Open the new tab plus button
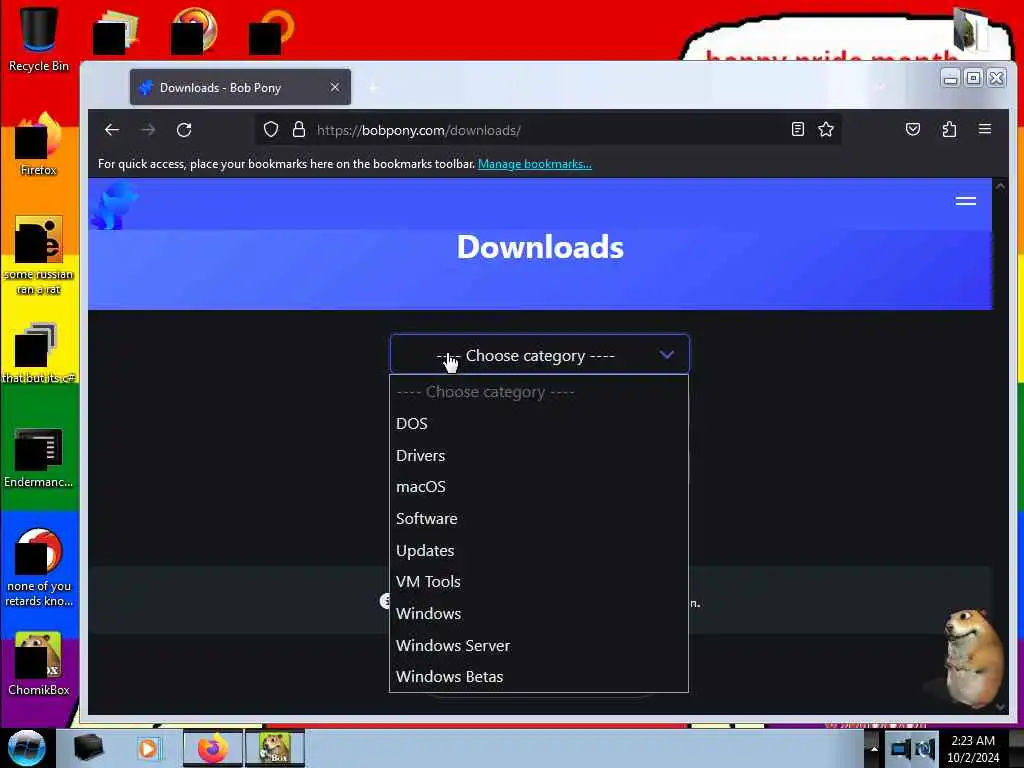The width and height of the screenshot is (1024, 768). coord(373,88)
